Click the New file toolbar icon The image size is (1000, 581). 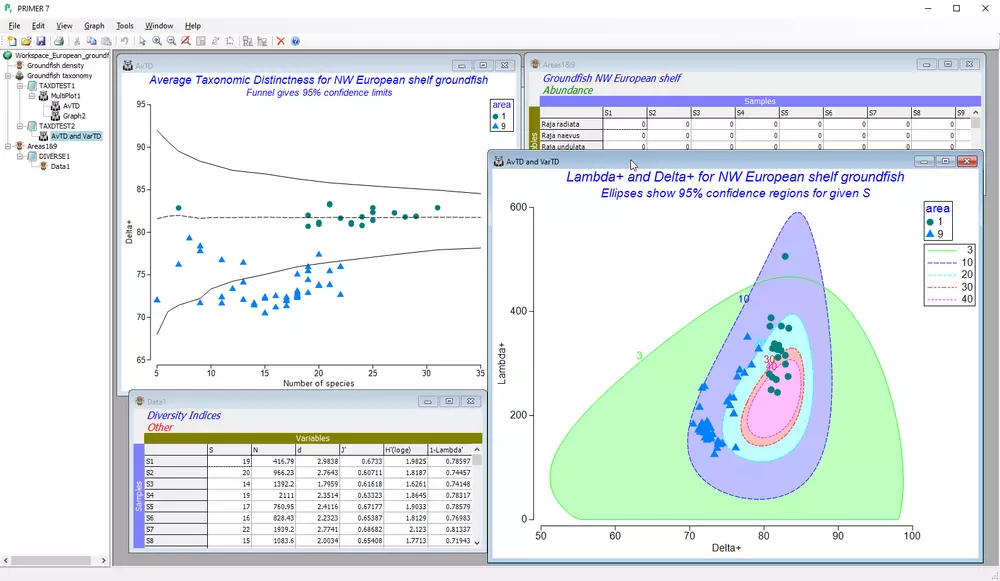point(11,41)
